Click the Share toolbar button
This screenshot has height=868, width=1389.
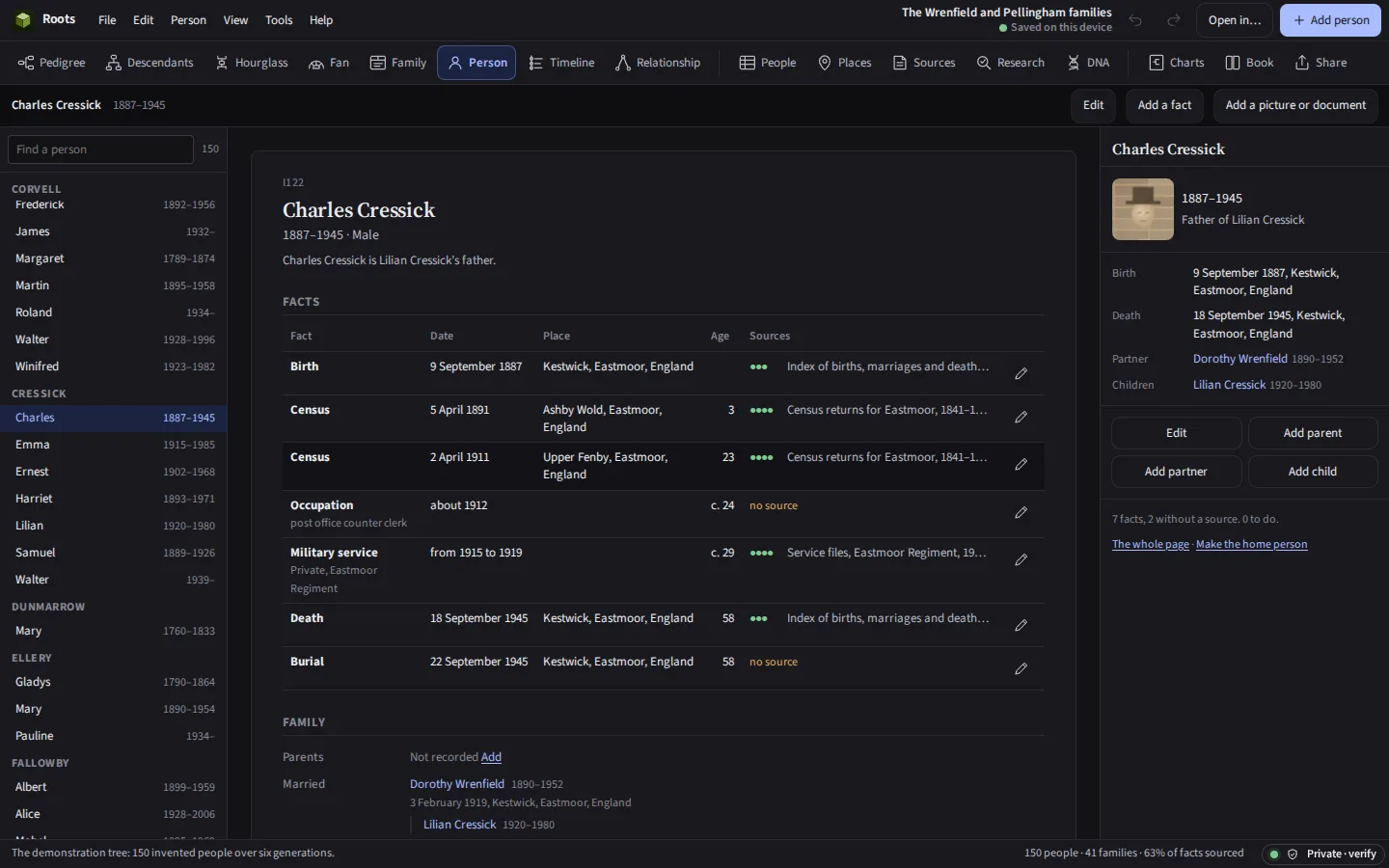[1321, 63]
